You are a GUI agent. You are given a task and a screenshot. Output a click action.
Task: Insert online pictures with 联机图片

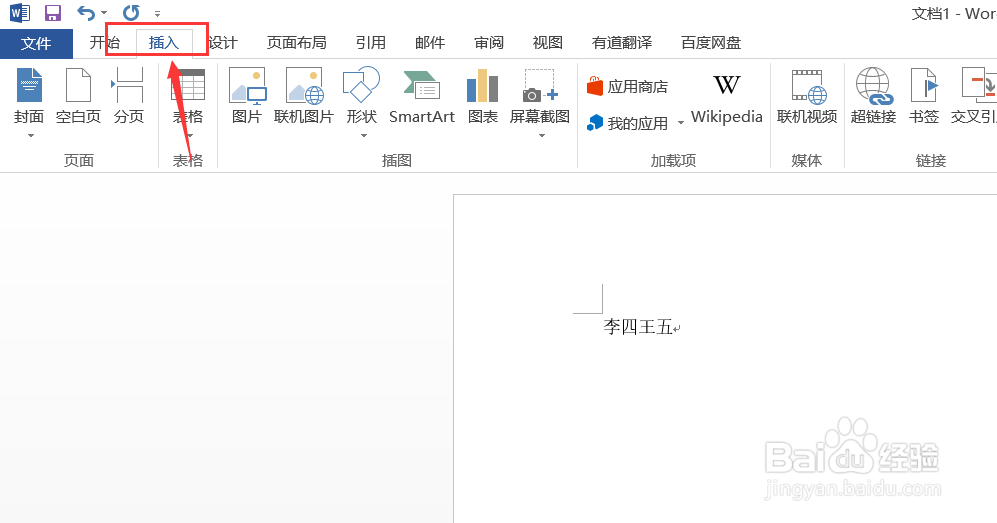(303, 95)
